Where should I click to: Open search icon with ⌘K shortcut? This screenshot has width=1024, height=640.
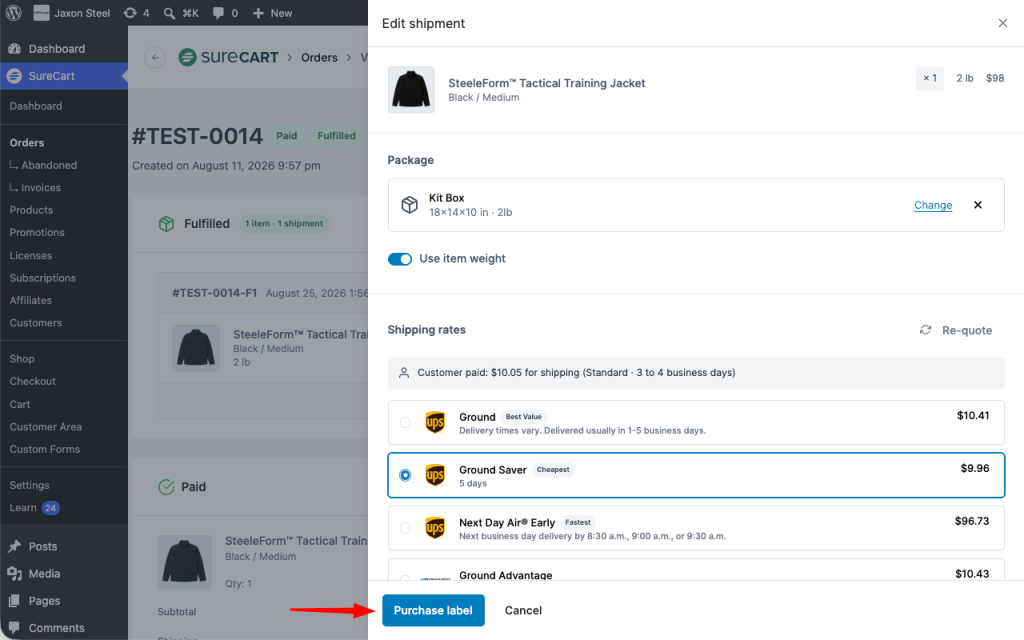(x=181, y=13)
